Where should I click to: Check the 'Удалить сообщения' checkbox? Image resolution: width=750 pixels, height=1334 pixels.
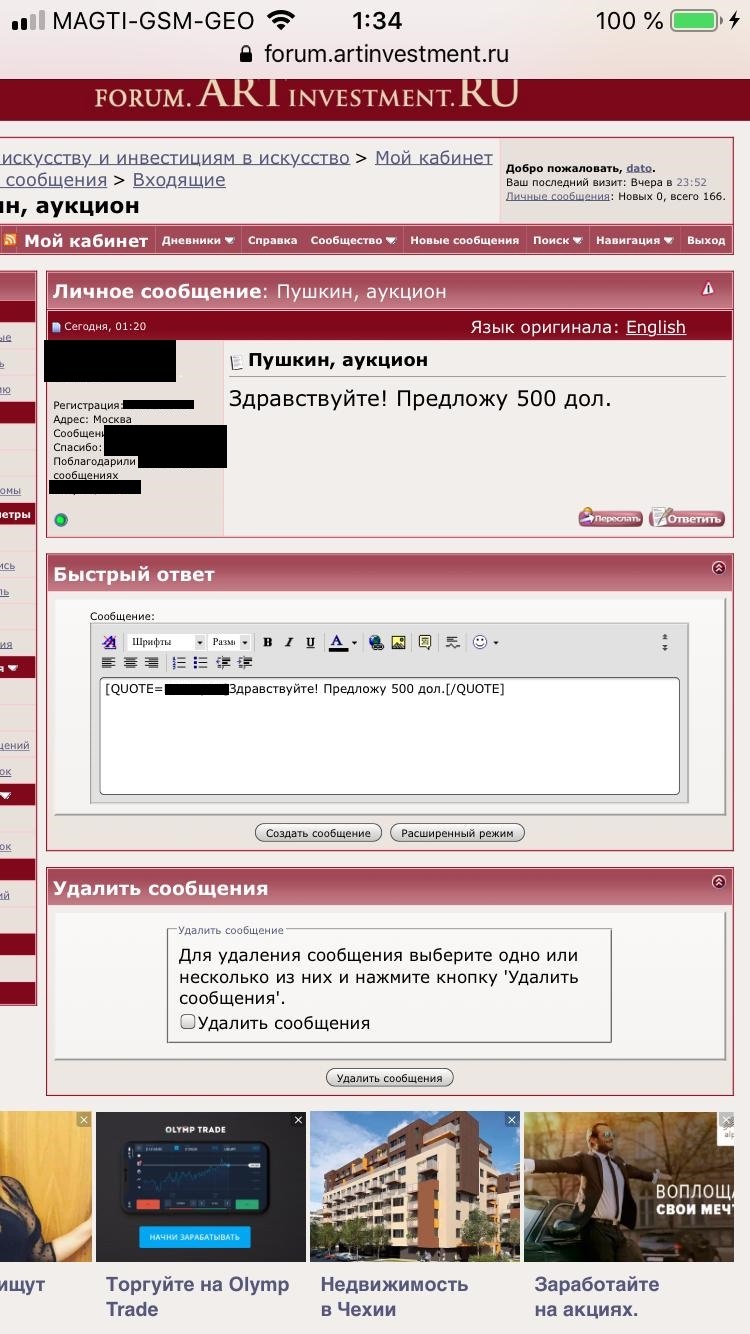(x=187, y=1022)
